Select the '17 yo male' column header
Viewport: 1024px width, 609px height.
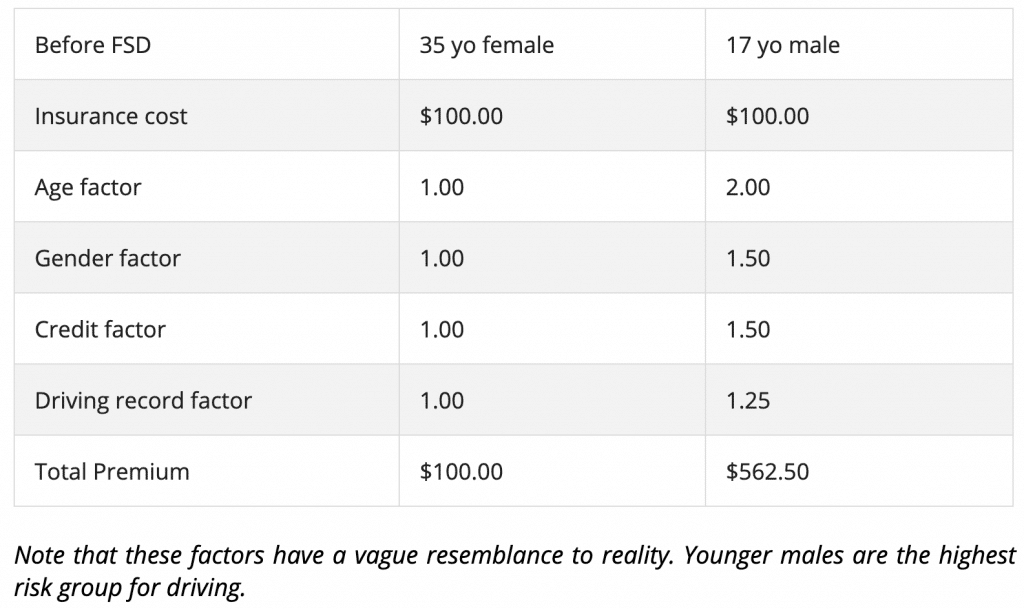pyautogui.click(x=783, y=45)
